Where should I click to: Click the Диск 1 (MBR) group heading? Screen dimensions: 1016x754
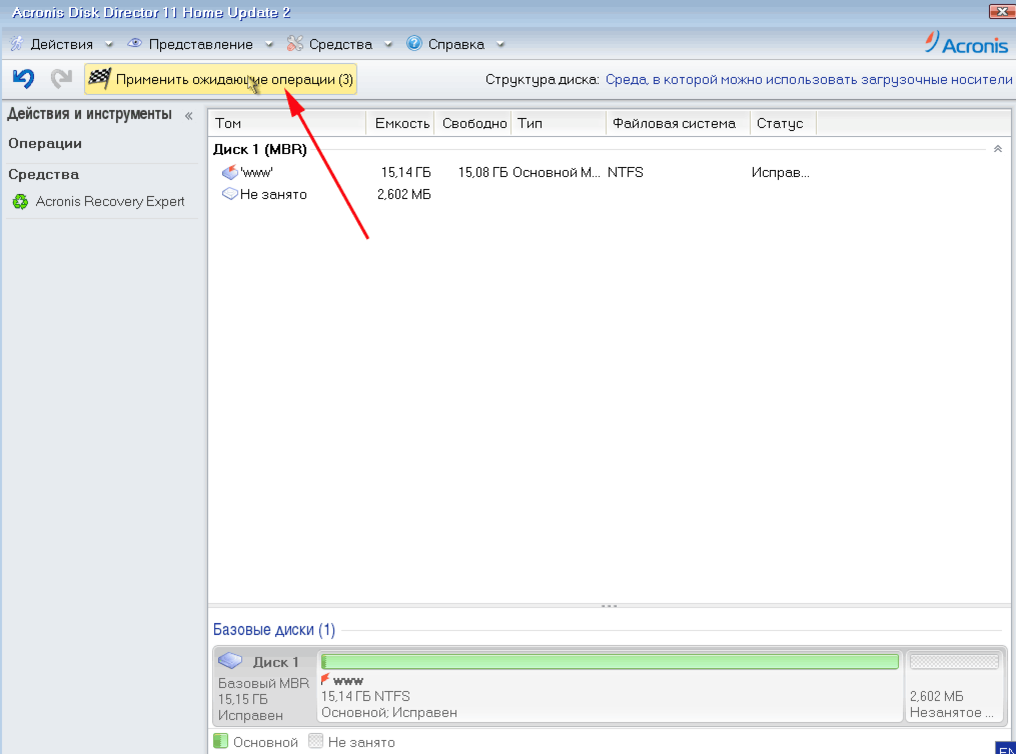[x=260, y=149]
